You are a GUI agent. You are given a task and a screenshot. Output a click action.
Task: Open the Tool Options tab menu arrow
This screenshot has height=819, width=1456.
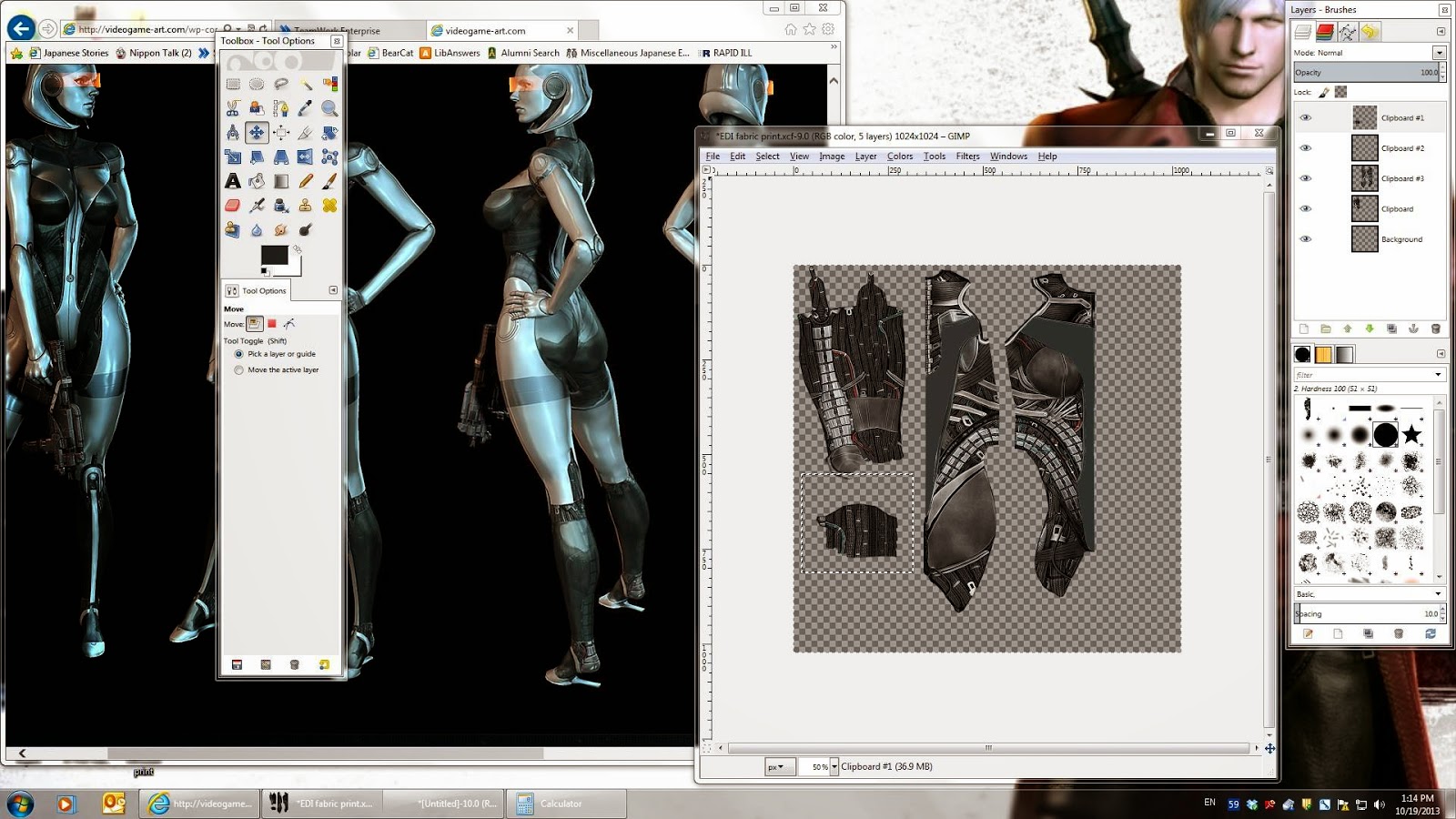click(333, 290)
